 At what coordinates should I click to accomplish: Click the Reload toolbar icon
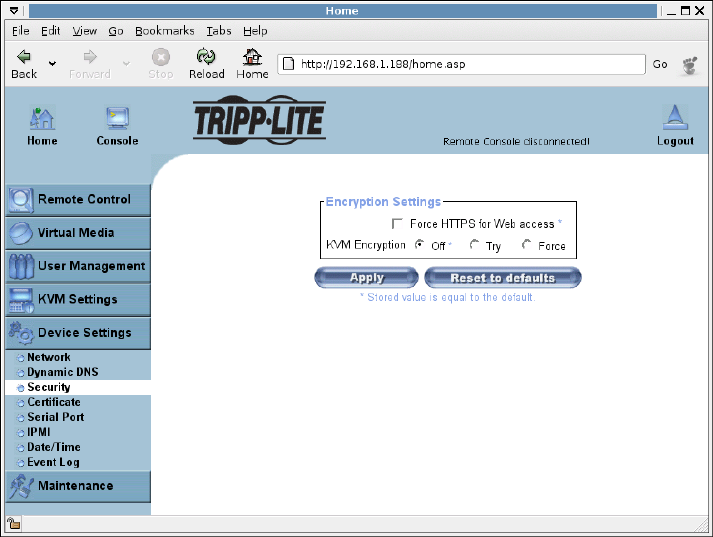206,56
